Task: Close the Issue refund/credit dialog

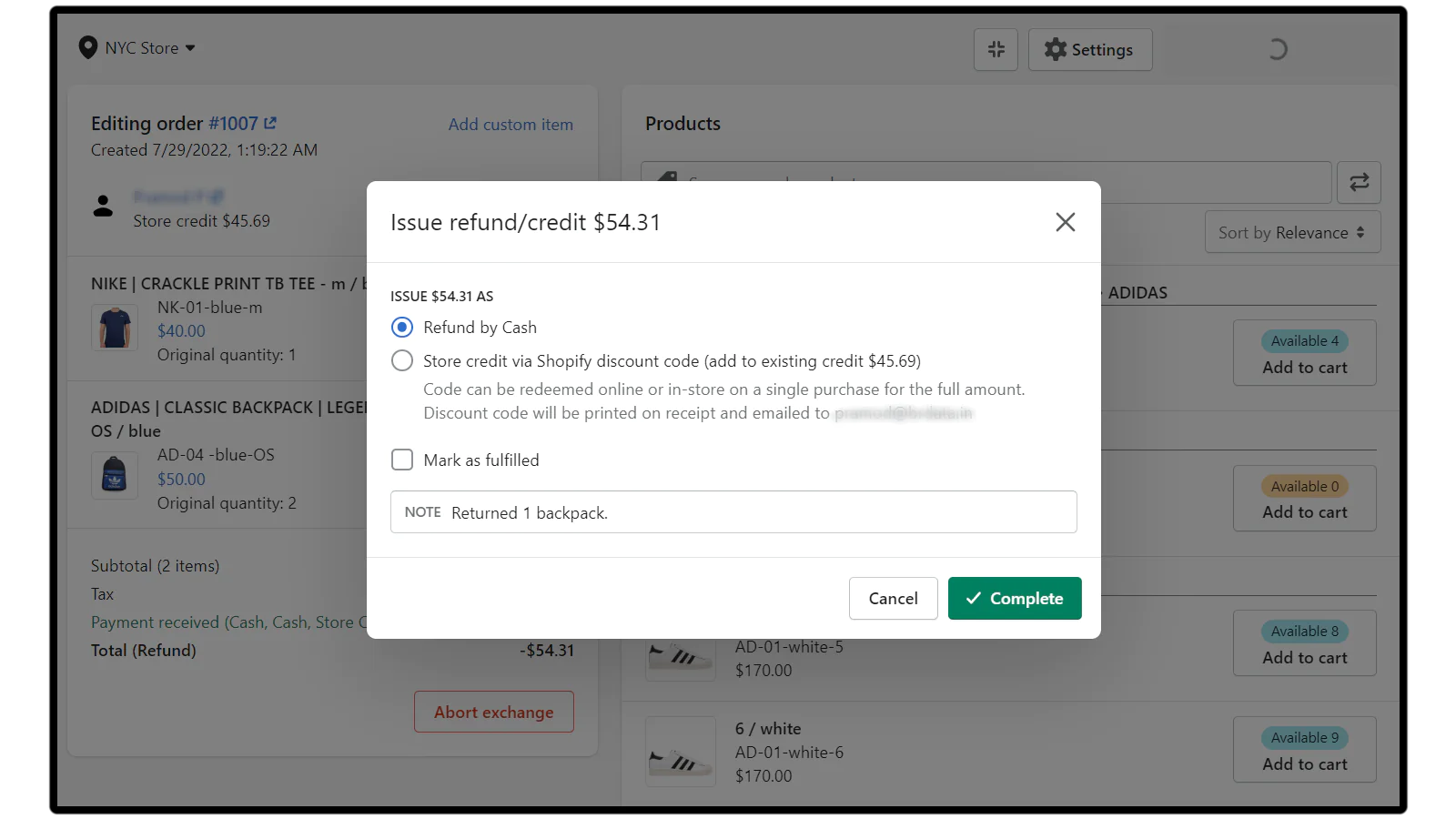Action: coord(1065,222)
